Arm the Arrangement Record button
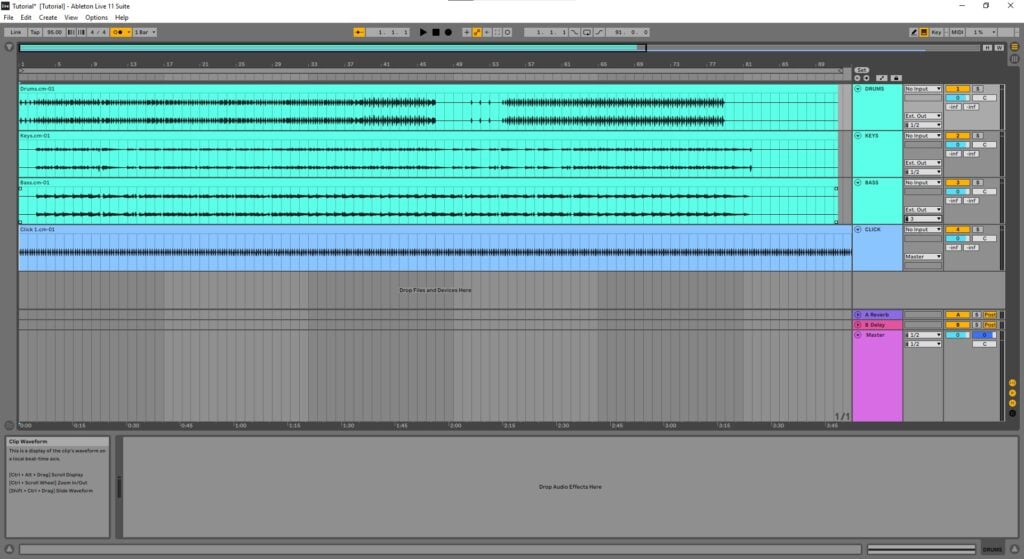The width and height of the screenshot is (1024, 559). [x=448, y=32]
